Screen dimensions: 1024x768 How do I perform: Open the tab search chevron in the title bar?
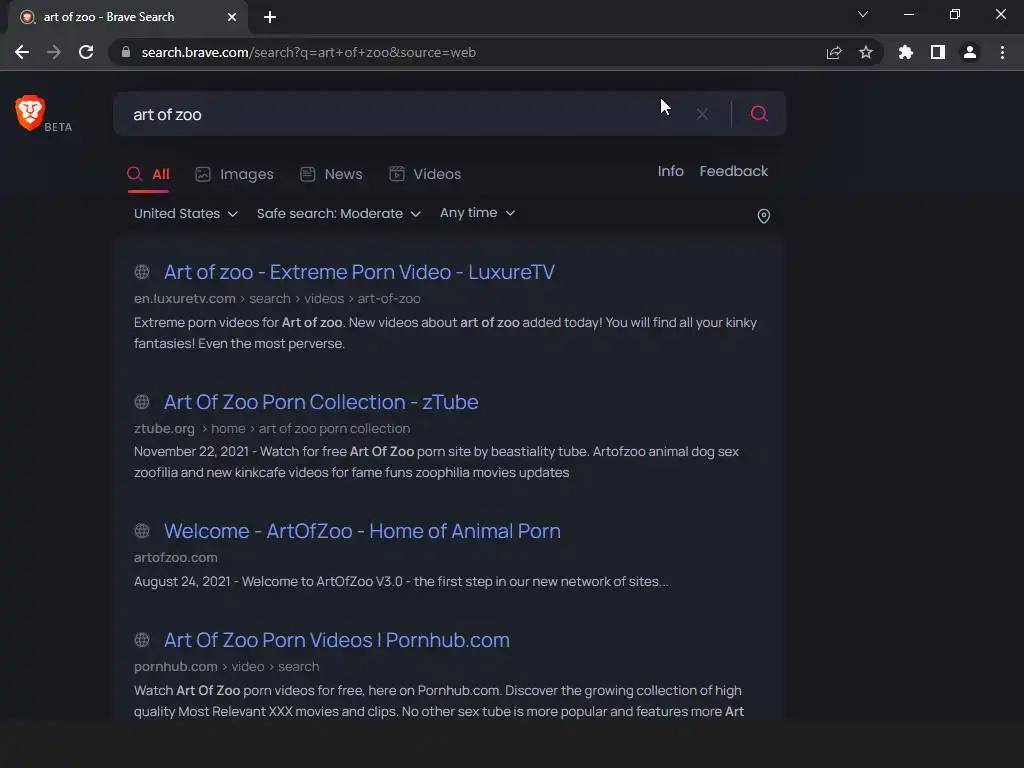point(863,14)
